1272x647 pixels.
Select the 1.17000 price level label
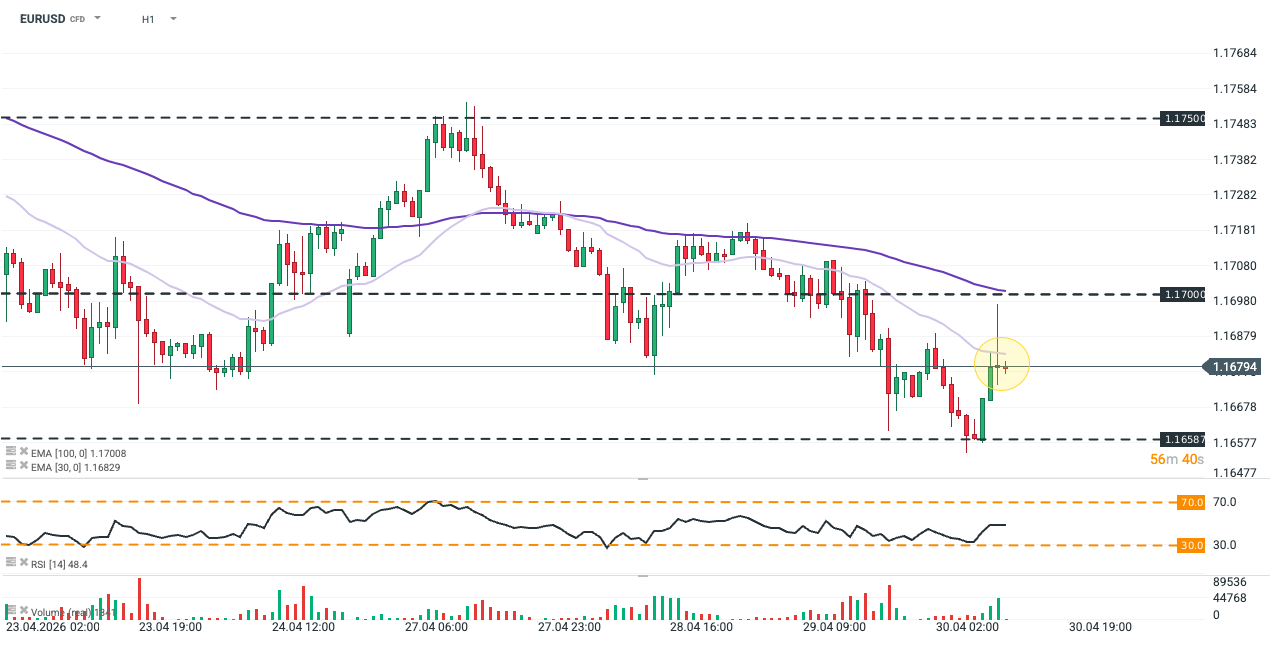pos(1183,294)
